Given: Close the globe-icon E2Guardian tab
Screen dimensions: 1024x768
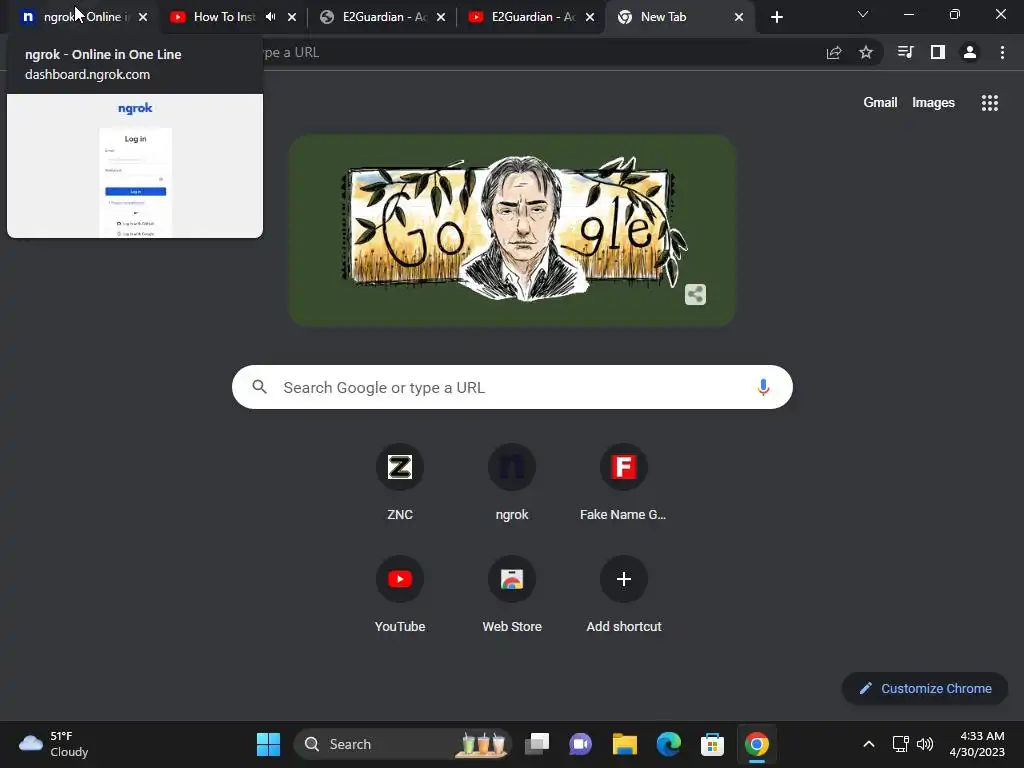Looking at the screenshot, I should 441,17.
